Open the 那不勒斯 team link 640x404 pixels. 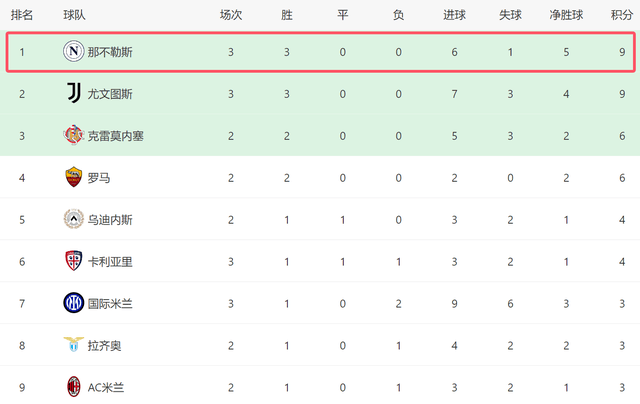(x=110, y=52)
